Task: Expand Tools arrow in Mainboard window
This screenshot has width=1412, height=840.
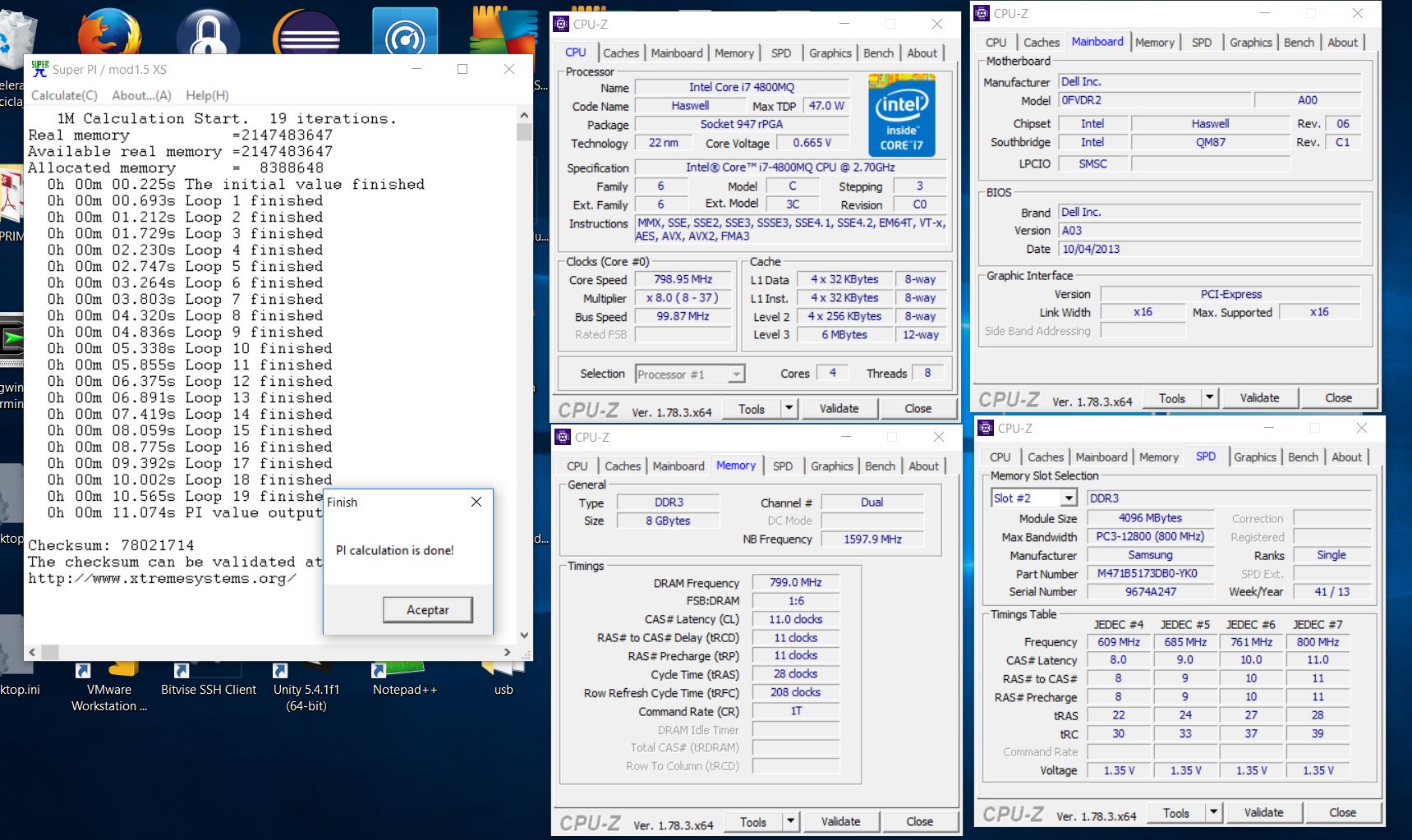Action: [x=1210, y=397]
